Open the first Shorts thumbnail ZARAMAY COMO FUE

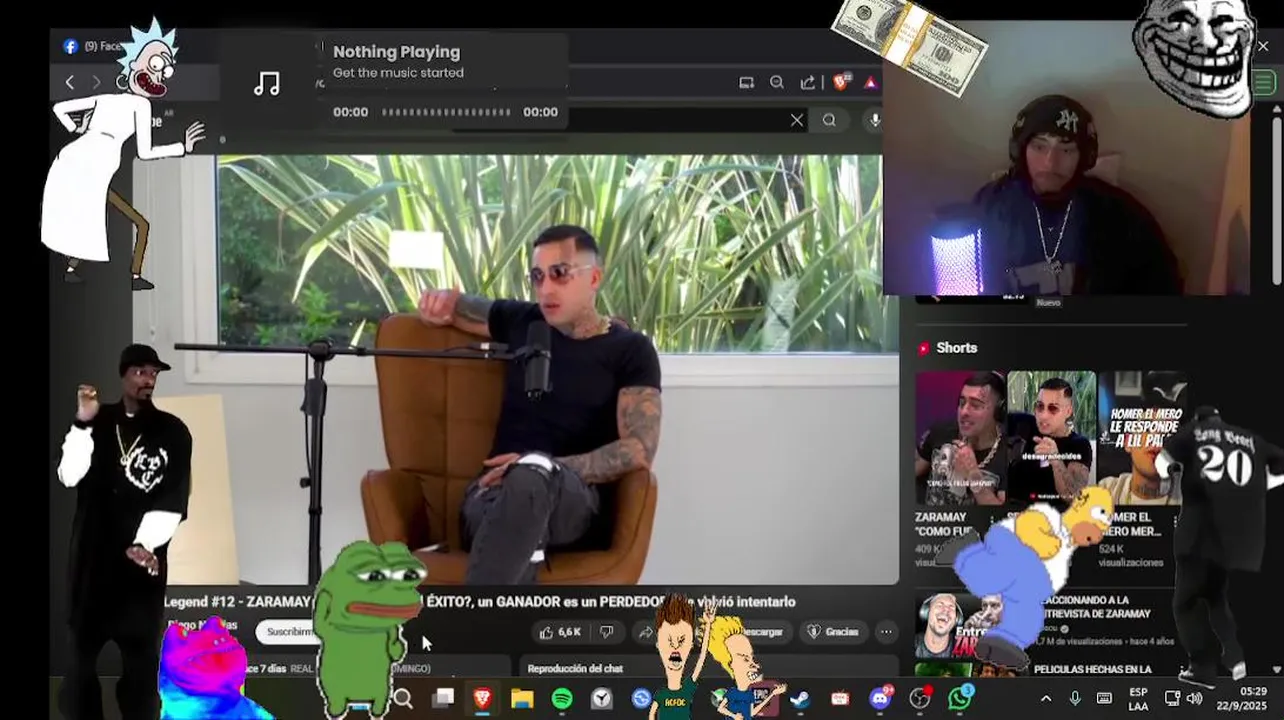(x=960, y=438)
